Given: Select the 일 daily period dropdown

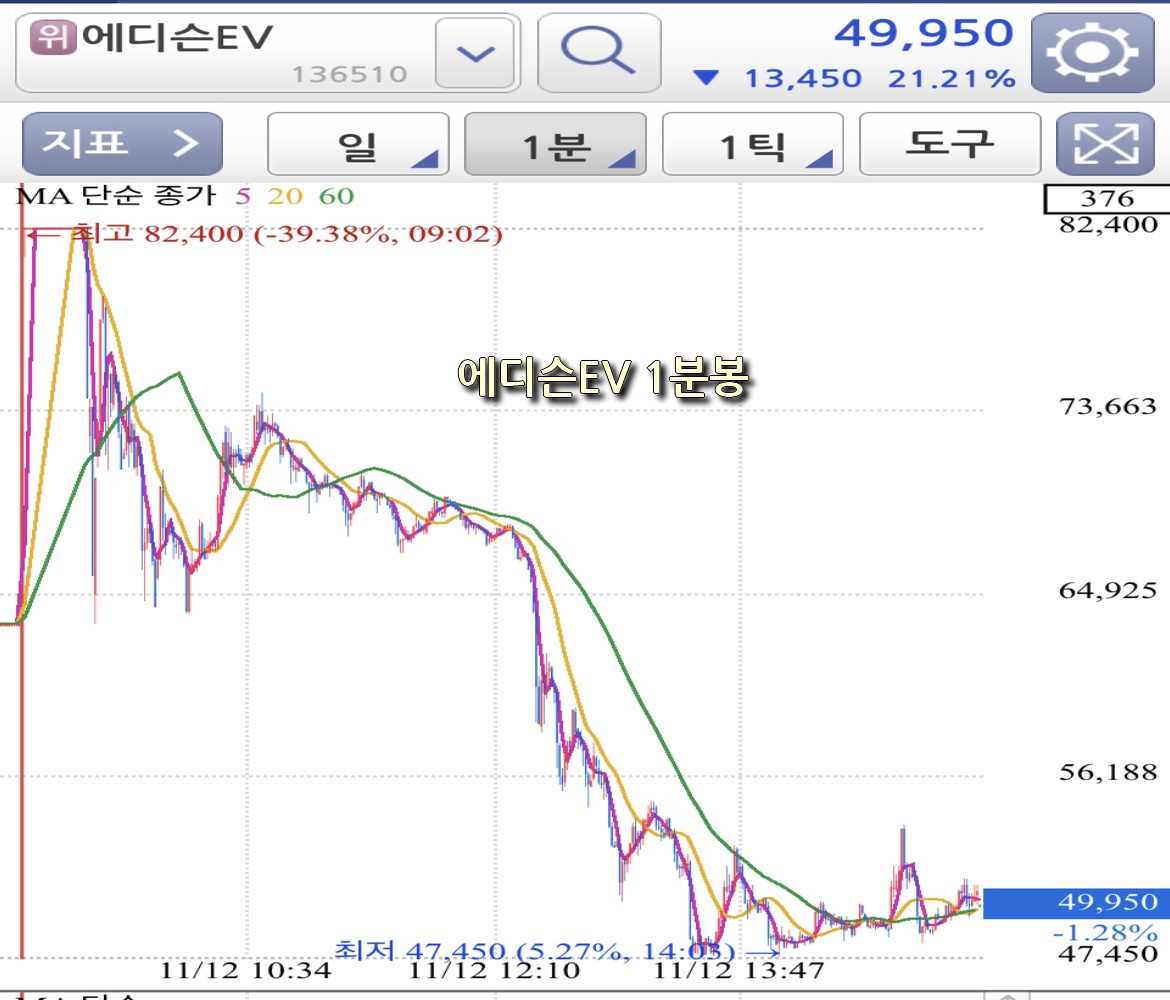Looking at the screenshot, I should [358, 144].
